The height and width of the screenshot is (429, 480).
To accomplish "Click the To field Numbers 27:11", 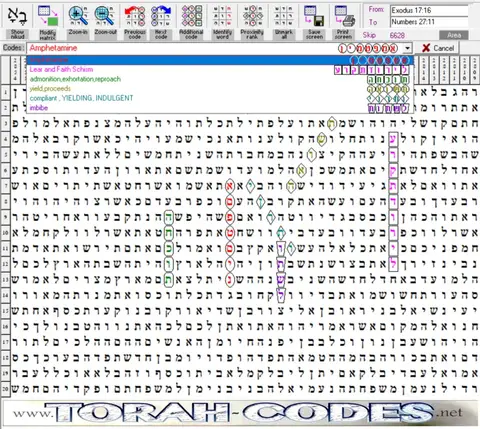I will pyautogui.click(x=429, y=22).
